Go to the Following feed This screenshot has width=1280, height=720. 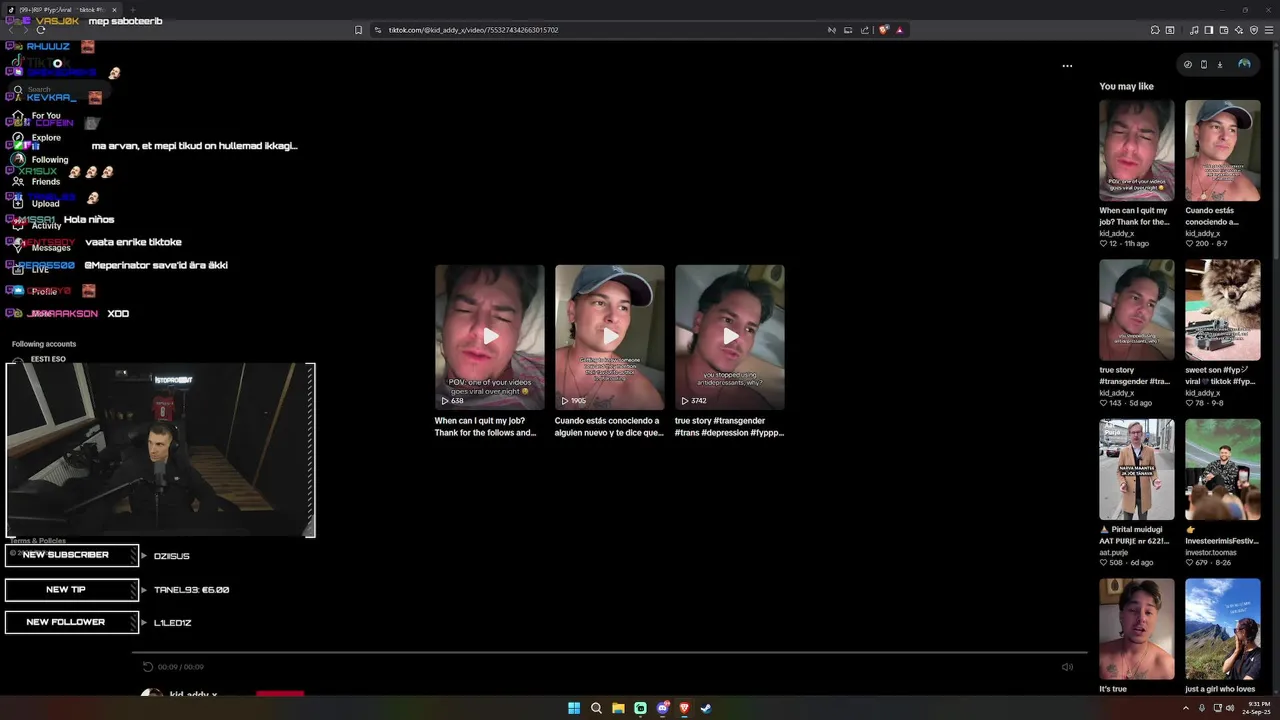pyautogui.click(x=40, y=160)
